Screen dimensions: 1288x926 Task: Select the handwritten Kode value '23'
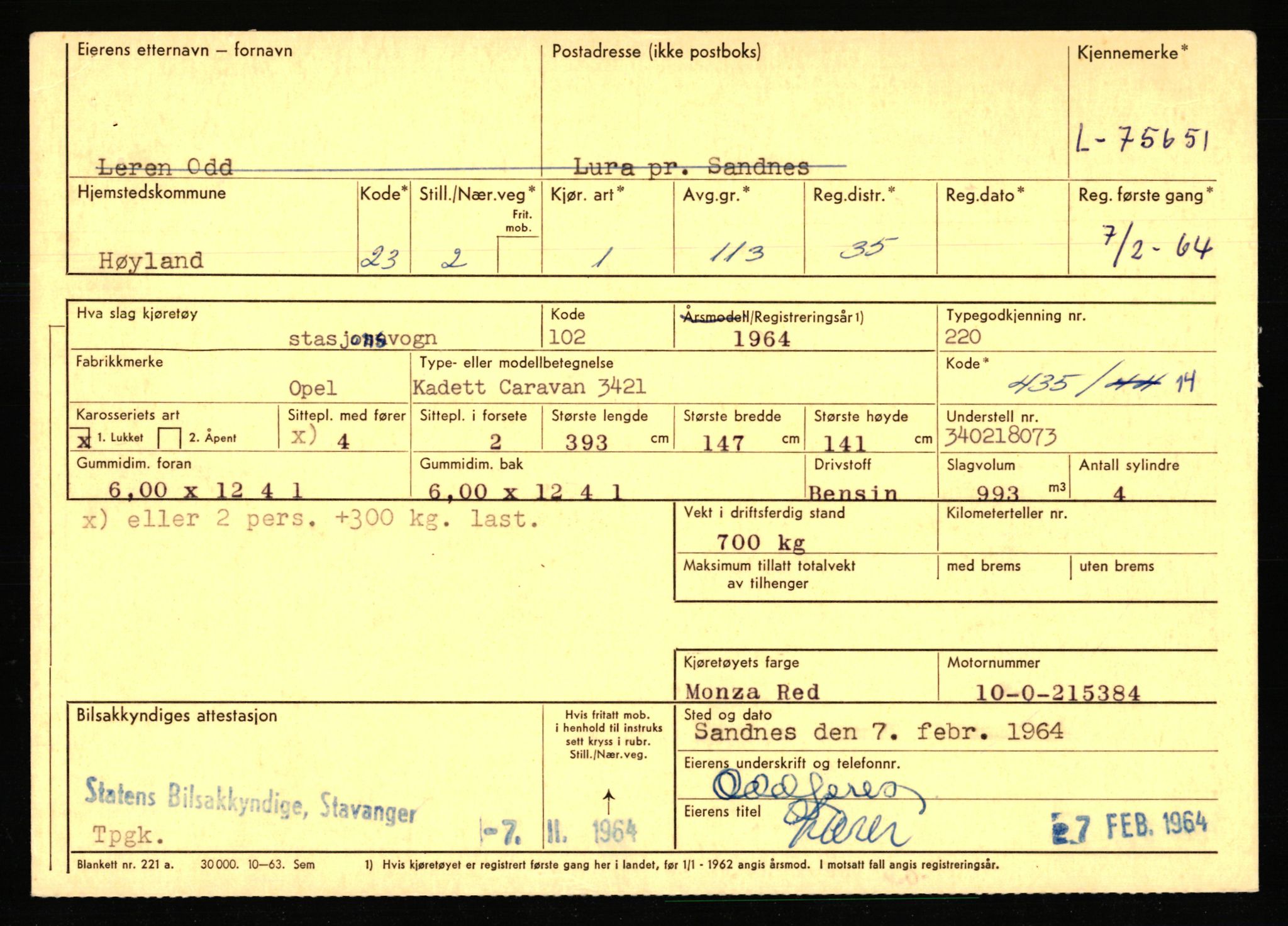click(x=379, y=258)
